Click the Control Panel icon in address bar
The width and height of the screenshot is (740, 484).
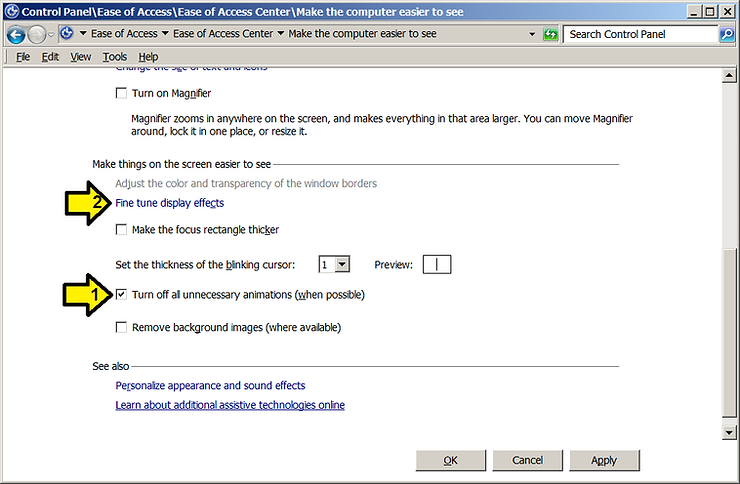coord(67,33)
